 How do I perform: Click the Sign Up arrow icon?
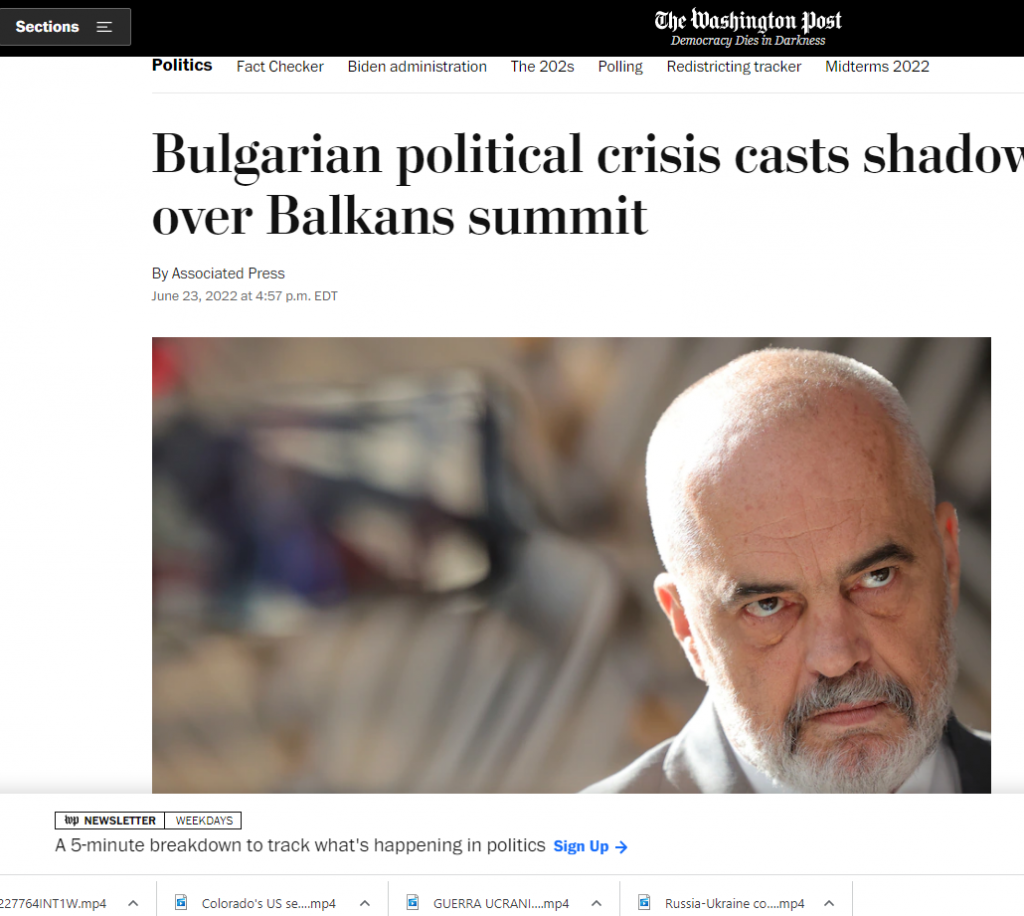pyautogui.click(x=621, y=847)
